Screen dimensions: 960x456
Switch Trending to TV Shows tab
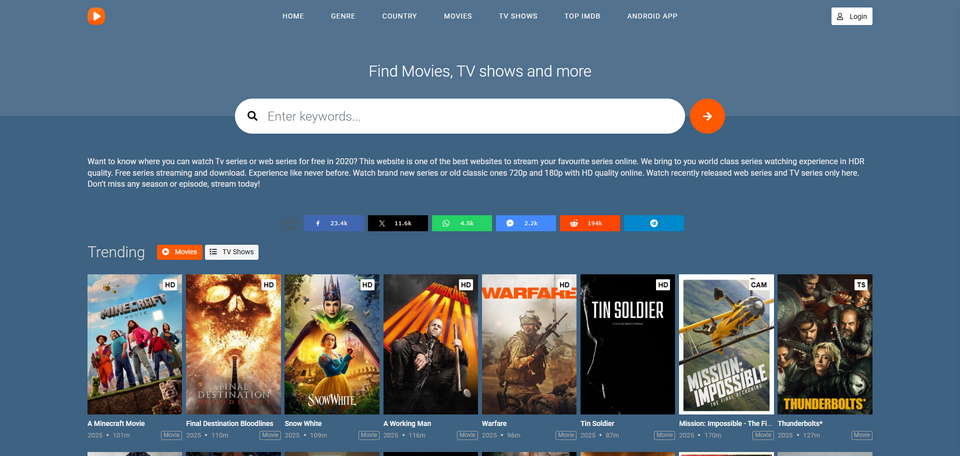(x=231, y=252)
